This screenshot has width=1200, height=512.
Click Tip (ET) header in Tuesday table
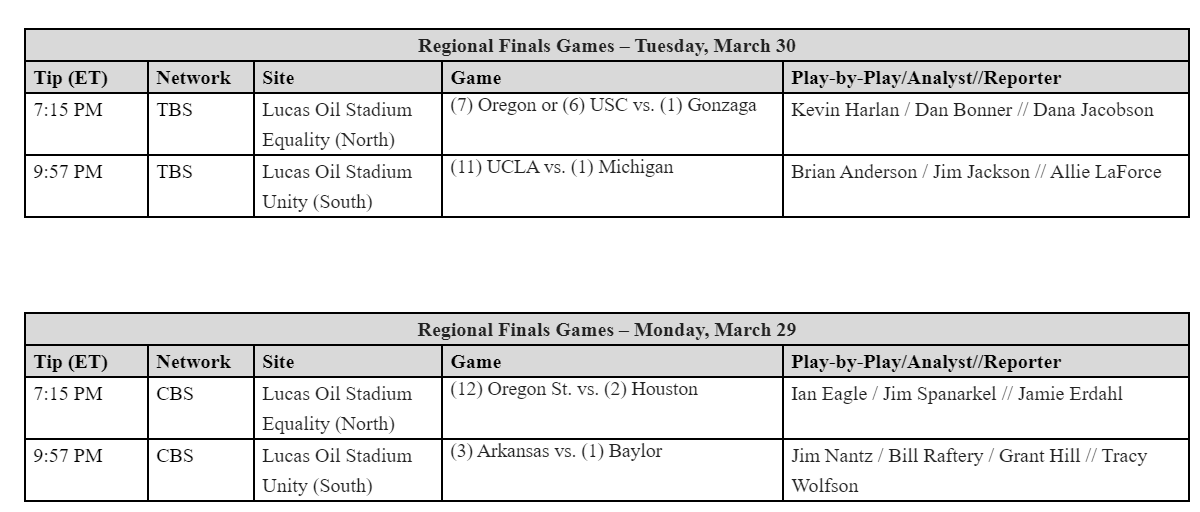(71, 77)
